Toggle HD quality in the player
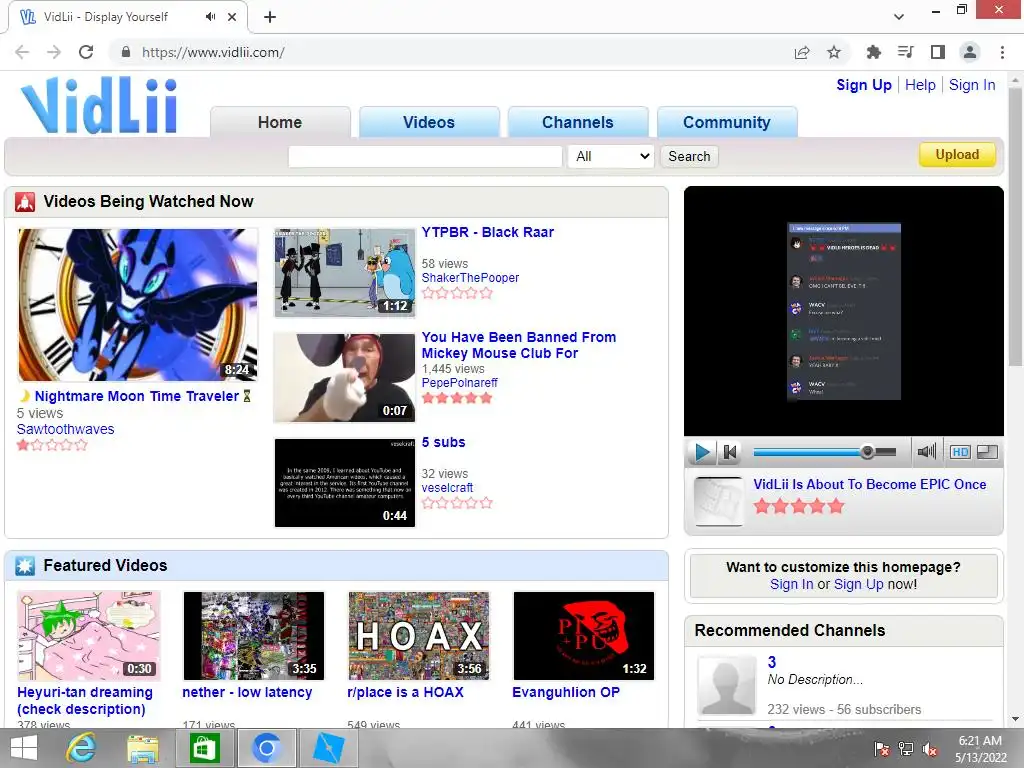Screen dimensions: 1024x768 (x=960, y=452)
